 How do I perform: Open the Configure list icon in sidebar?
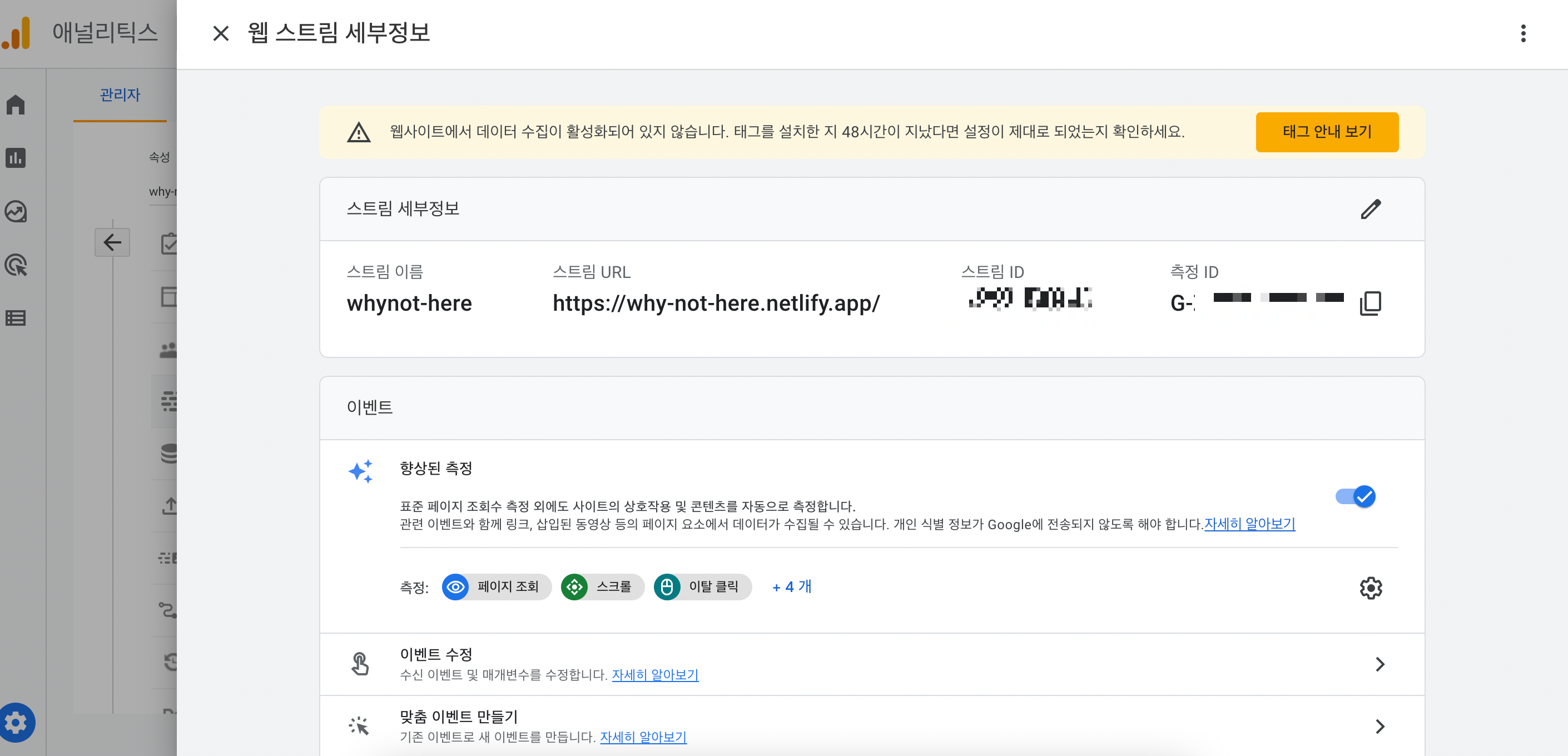(x=16, y=318)
